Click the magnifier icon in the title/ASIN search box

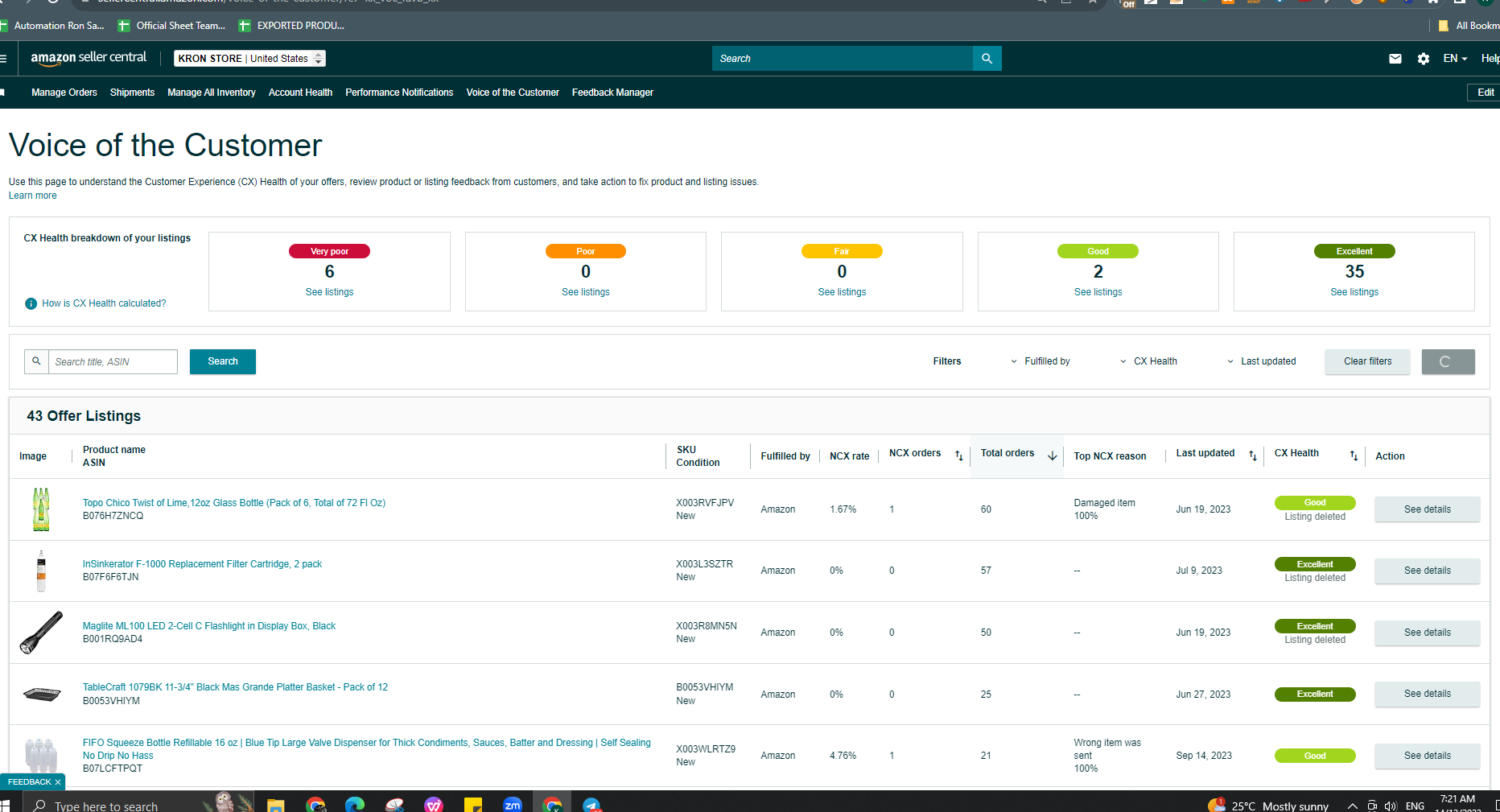pyautogui.click(x=36, y=361)
